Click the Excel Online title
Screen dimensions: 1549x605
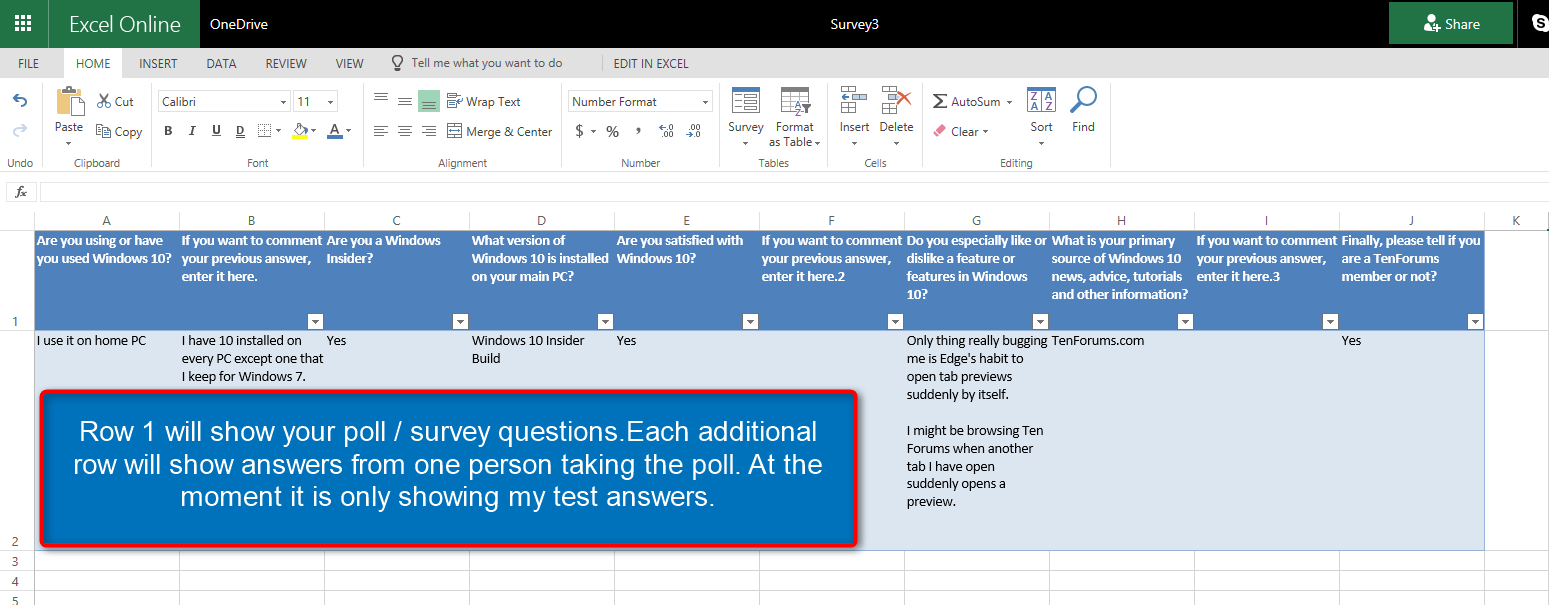(x=125, y=24)
